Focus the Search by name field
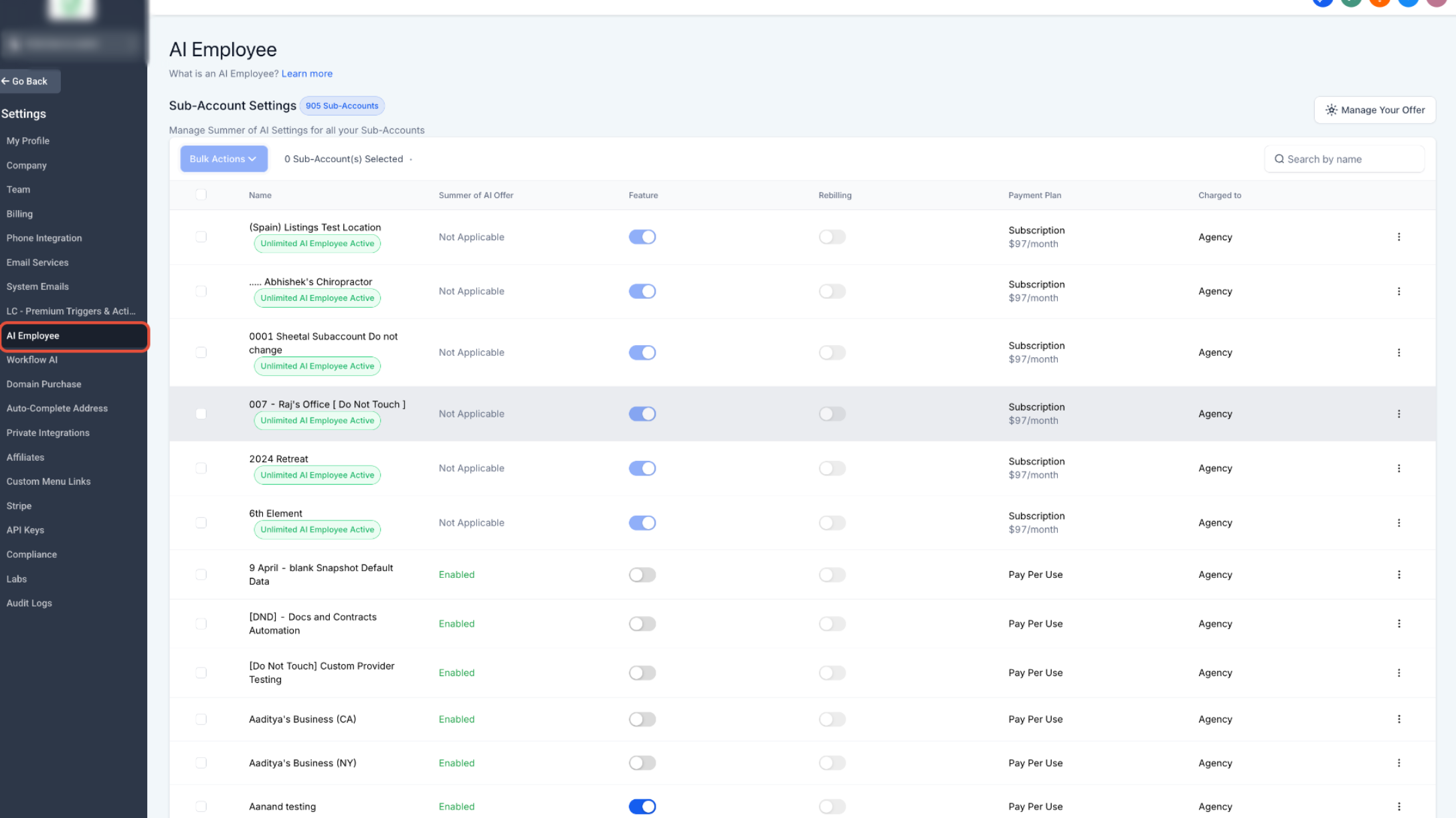 point(1344,159)
